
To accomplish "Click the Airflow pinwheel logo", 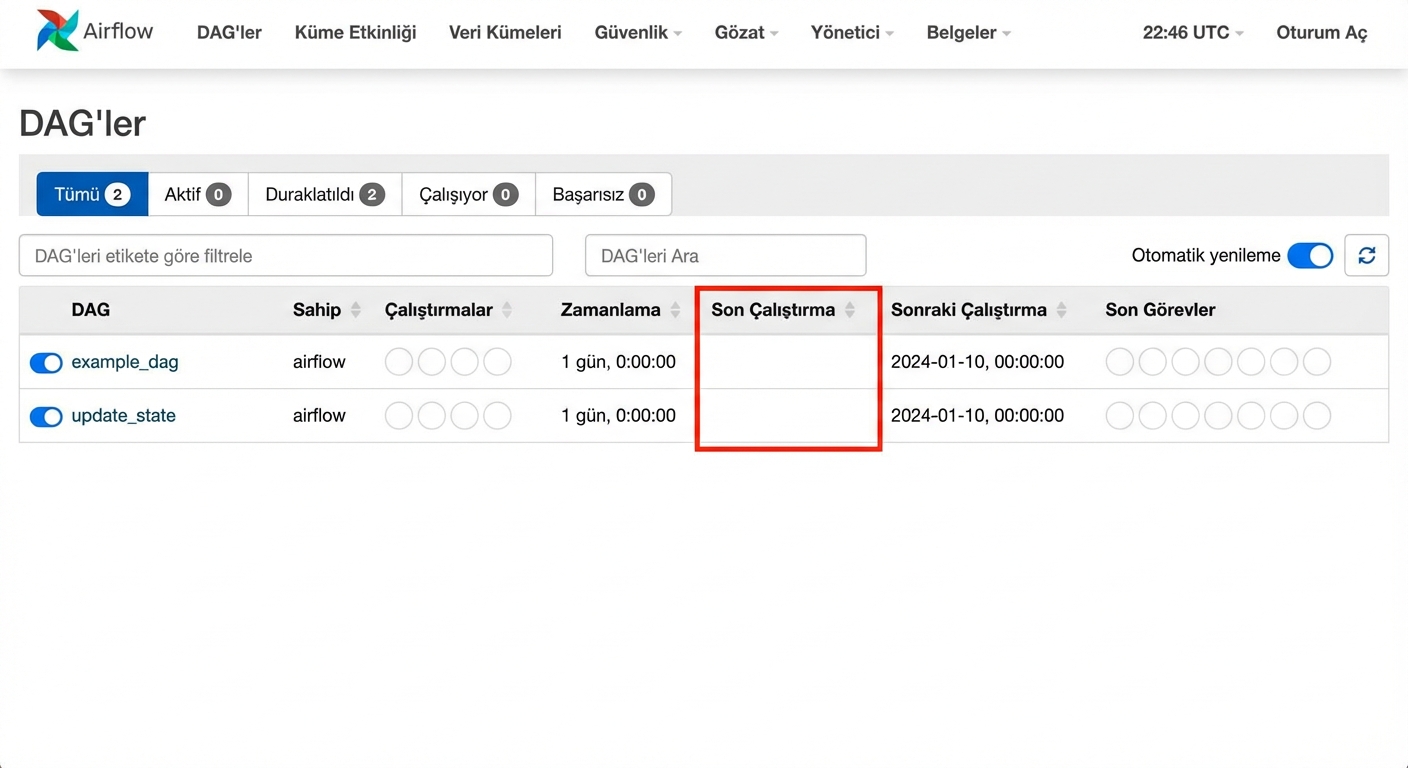I will [x=57, y=31].
